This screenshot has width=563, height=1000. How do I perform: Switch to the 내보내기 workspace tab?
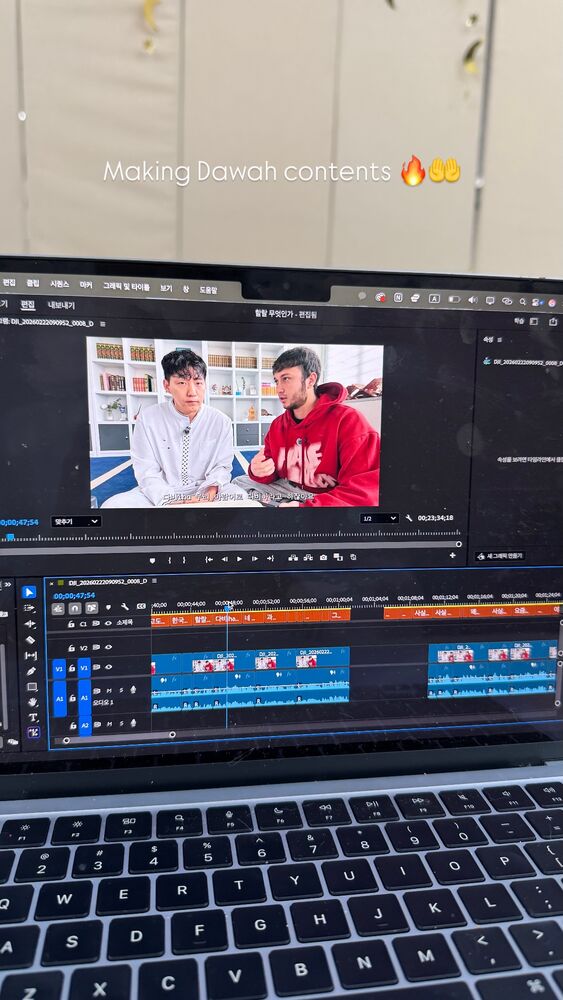[x=61, y=305]
